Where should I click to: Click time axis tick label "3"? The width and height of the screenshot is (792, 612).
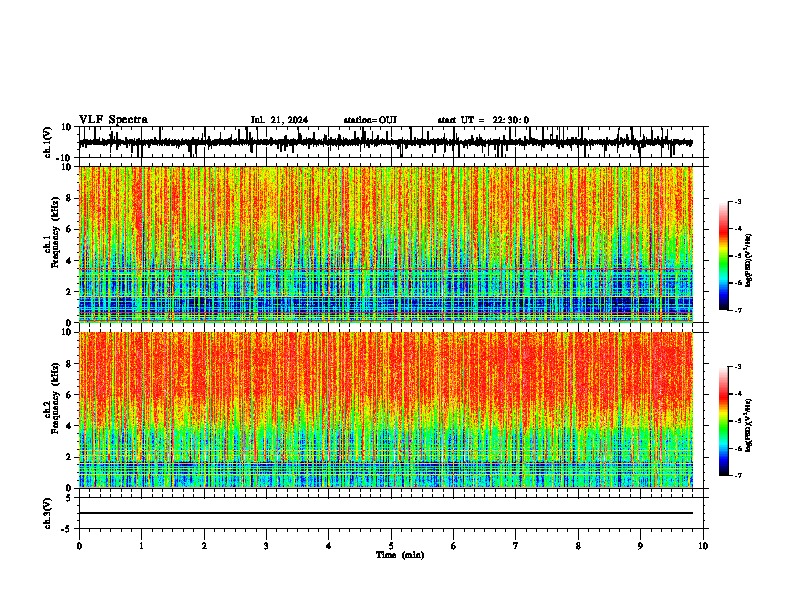pyautogui.click(x=266, y=546)
